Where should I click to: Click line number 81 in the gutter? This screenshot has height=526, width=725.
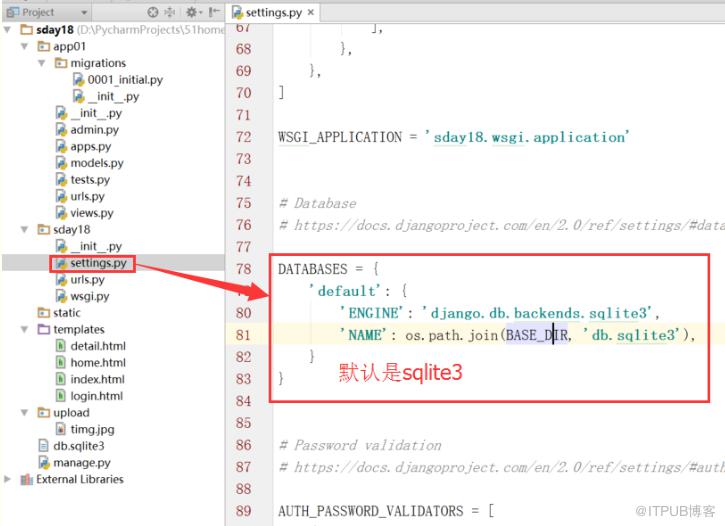243,335
